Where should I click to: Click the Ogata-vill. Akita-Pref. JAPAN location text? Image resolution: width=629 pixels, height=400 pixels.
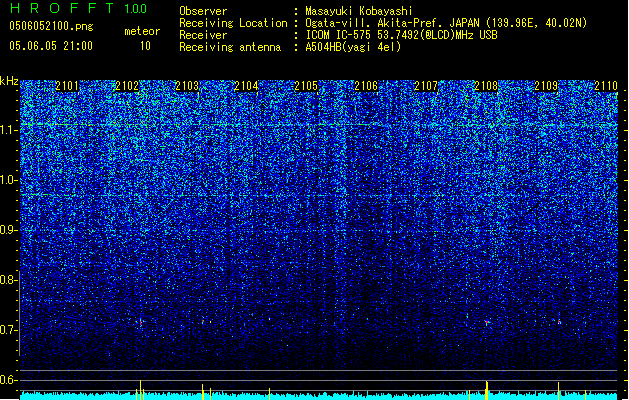[446, 23]
